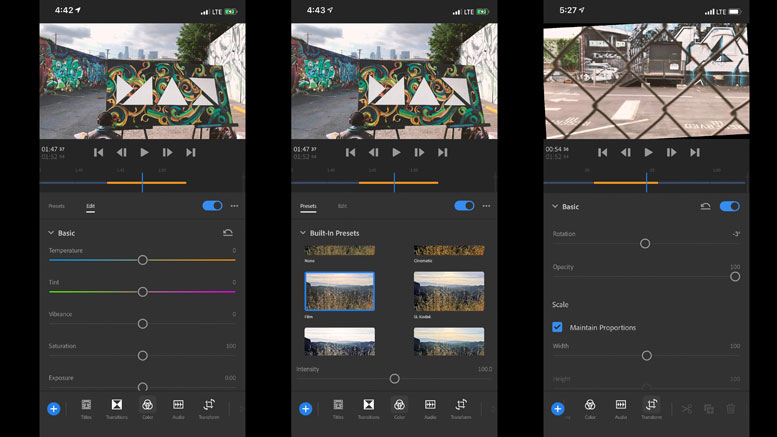Viewport: 777px width, 437px height.
Task: Click the Intensity slider handle on middle phone
Action: tap(394, 379)
